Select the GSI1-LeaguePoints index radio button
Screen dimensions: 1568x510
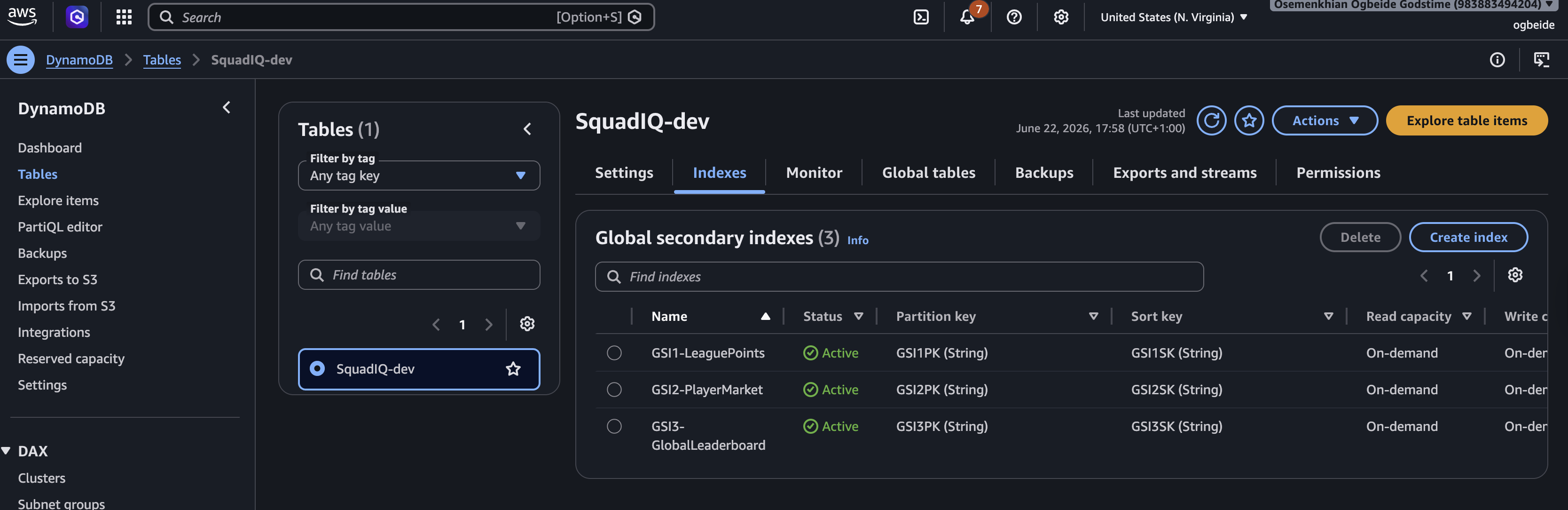(614, 353)
